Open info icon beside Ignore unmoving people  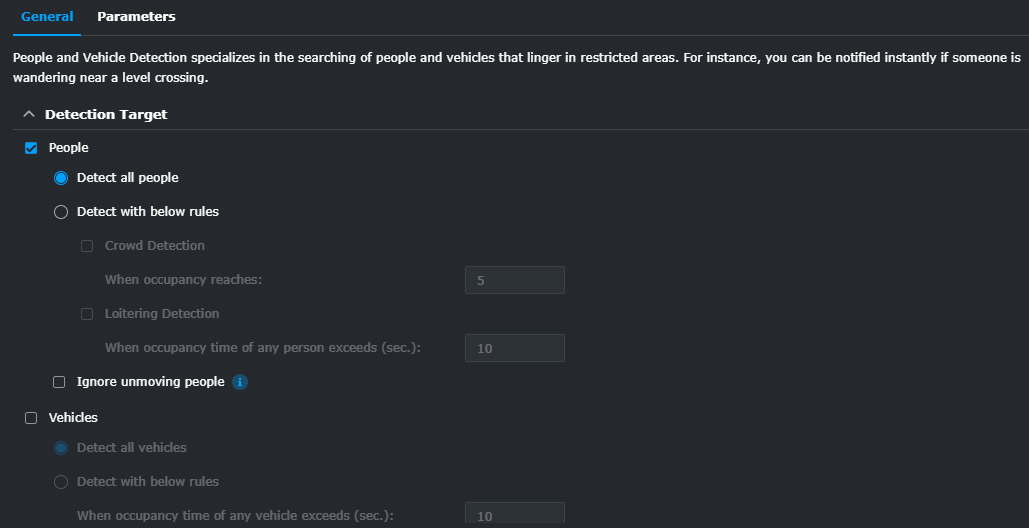240,382
